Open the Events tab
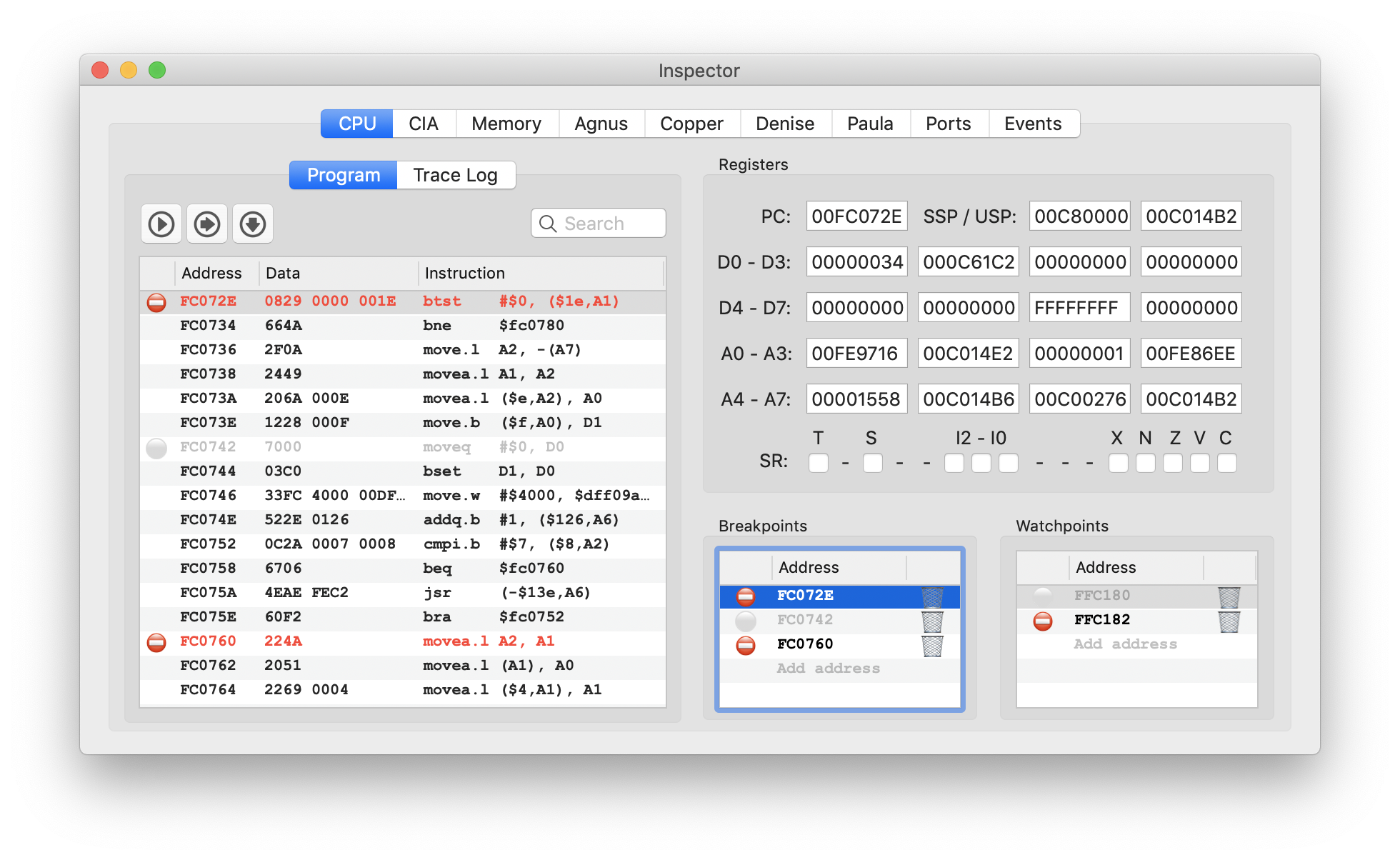The height and width of the screenshot is (860, 1400). pos(1033,124)
